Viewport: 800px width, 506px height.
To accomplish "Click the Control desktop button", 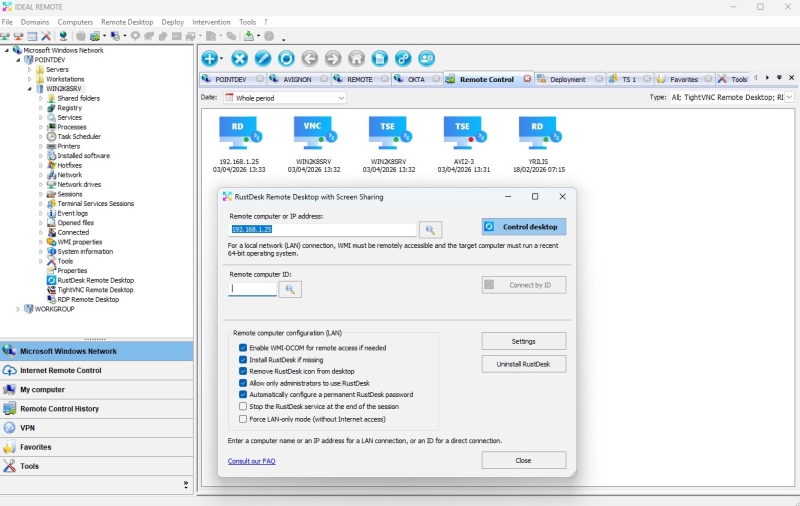I will point(524,227).
